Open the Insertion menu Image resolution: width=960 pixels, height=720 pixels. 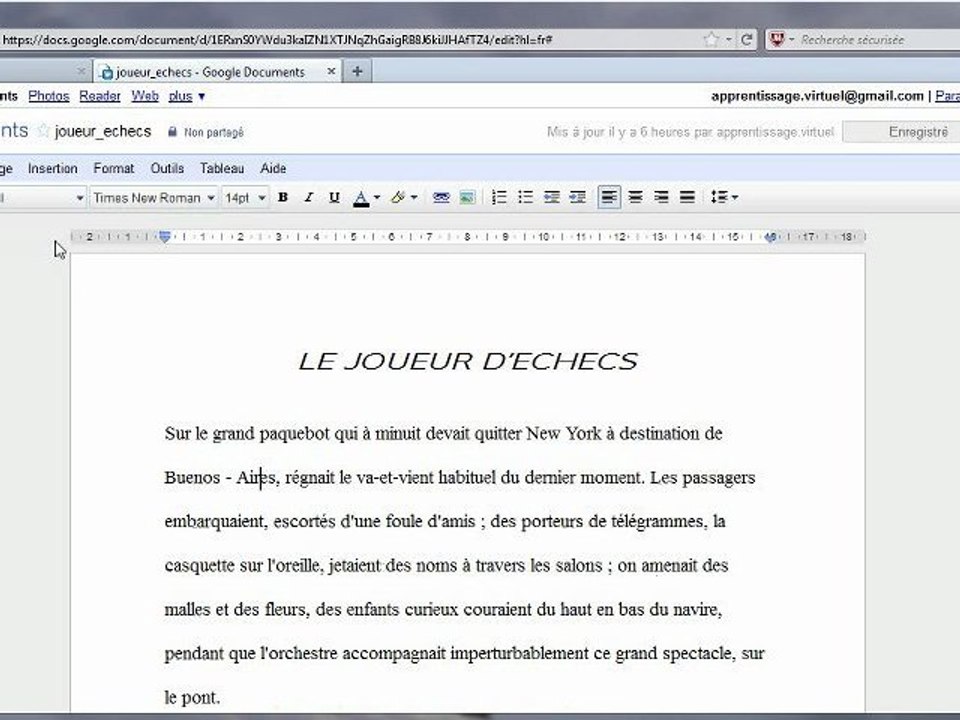tap(53, 168)
